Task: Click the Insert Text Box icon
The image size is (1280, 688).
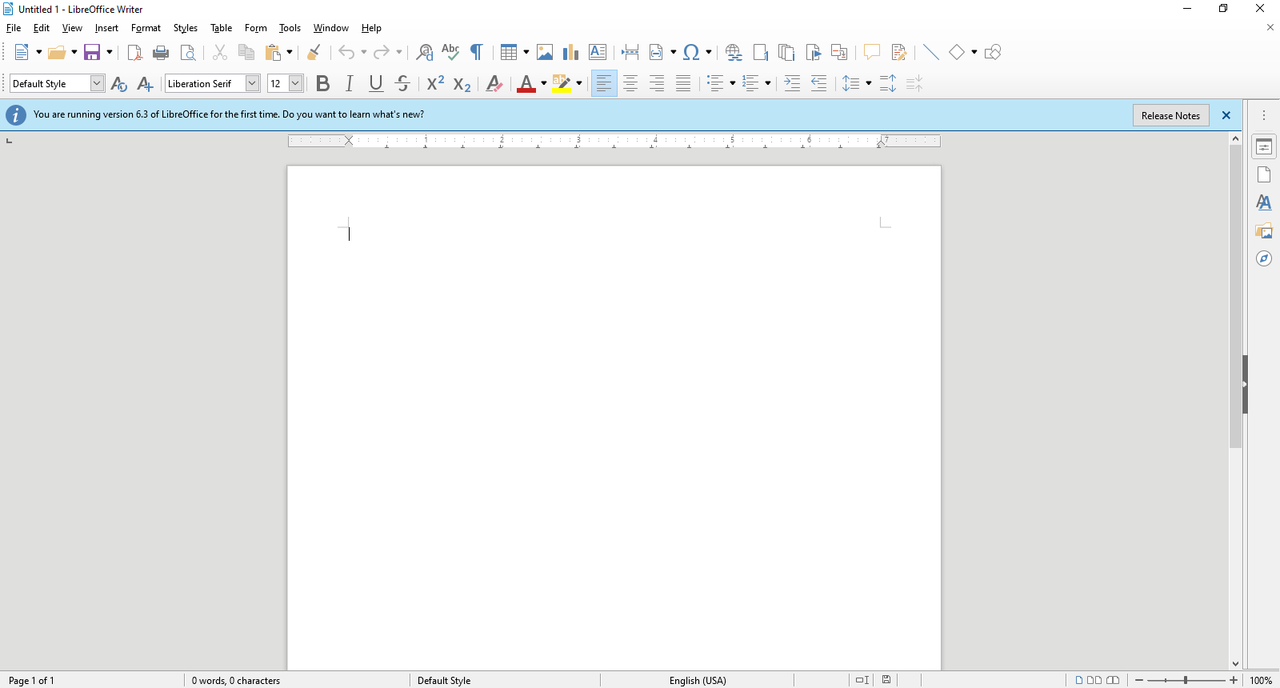Action: [598, 52]
